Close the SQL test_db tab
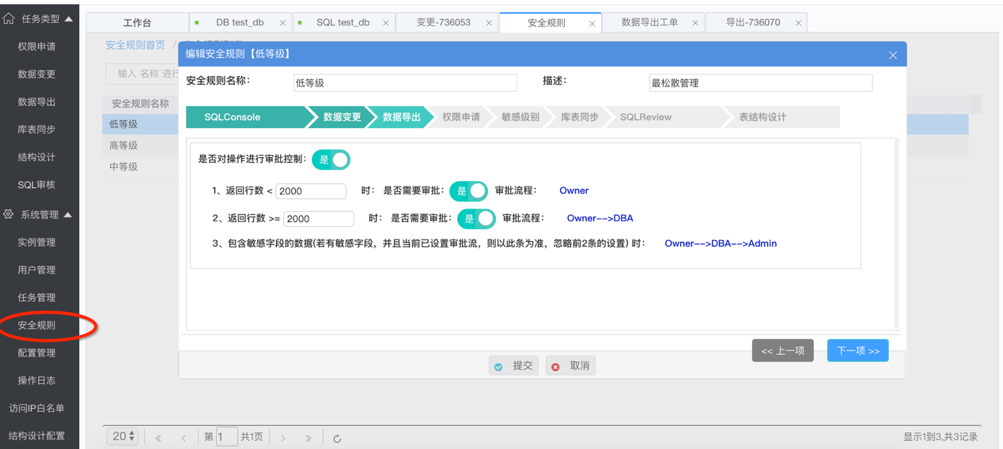The height and width of the screenshot is (449, 1003). [386, 22]
